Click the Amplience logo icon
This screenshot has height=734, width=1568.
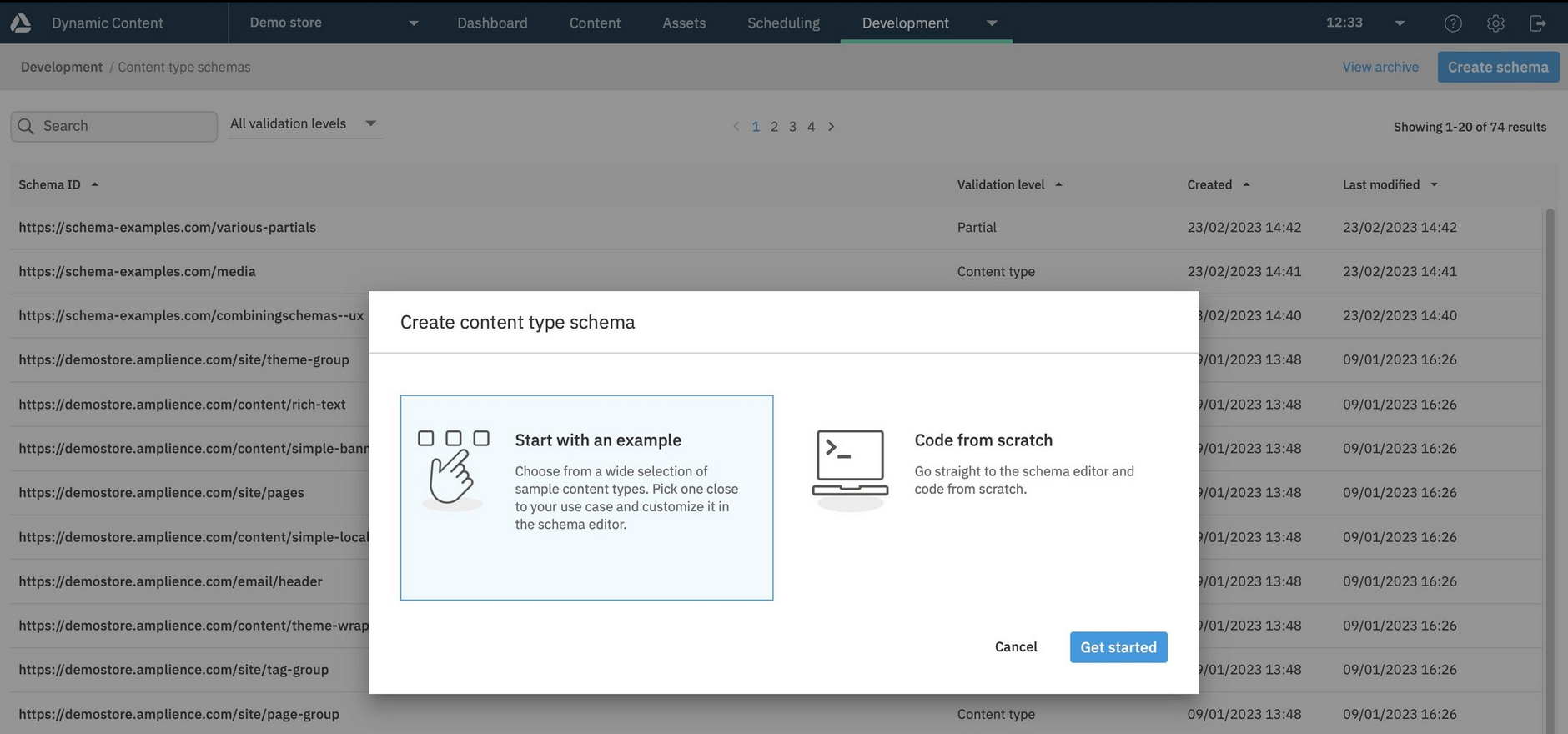(x=21, y=23)
